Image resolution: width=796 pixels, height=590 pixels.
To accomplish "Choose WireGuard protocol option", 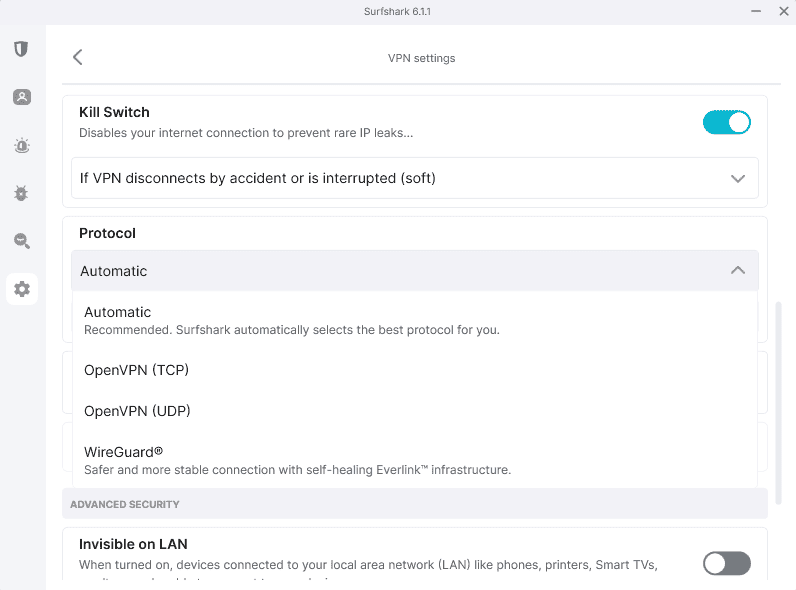I will [x=415, y=461].
